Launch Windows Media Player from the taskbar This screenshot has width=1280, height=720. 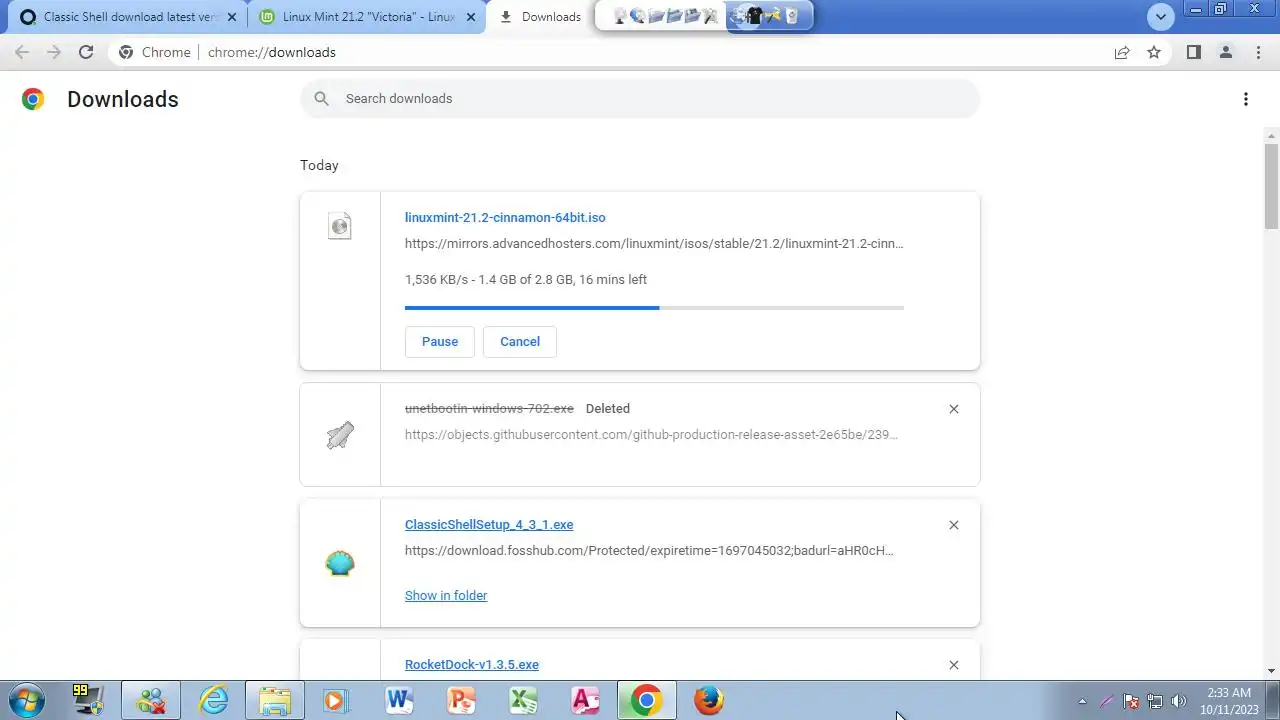[337, 700]
